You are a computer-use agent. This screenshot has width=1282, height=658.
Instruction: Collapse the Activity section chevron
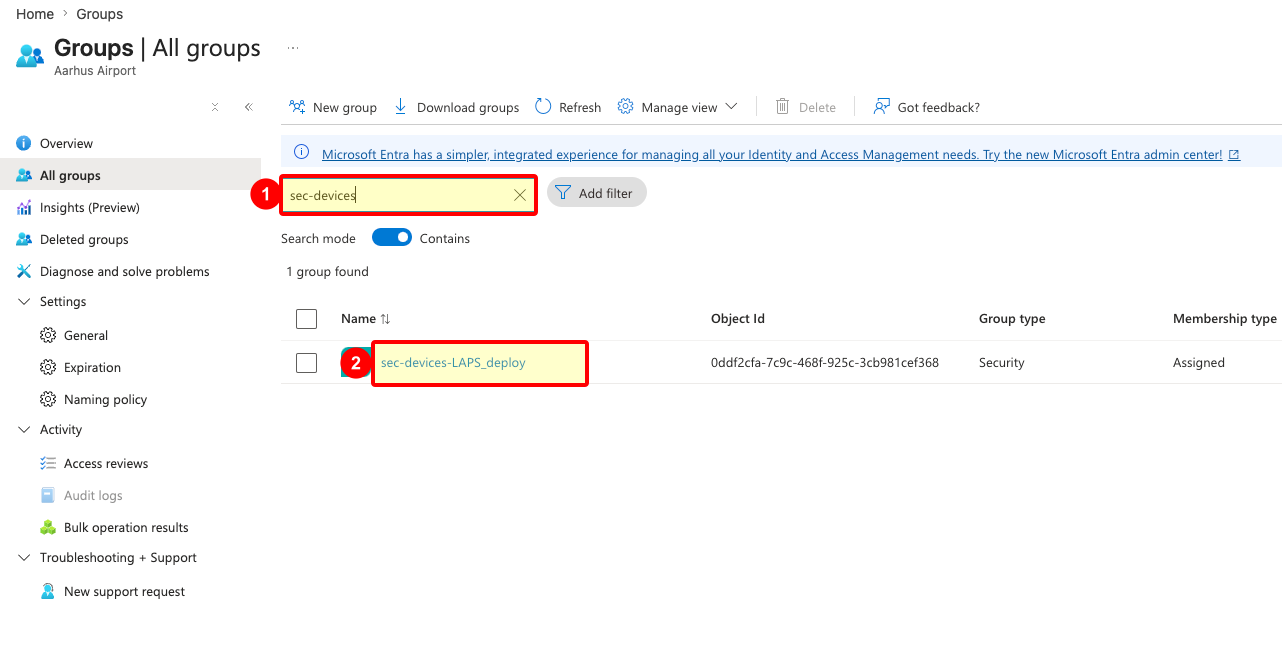(24, 429)
